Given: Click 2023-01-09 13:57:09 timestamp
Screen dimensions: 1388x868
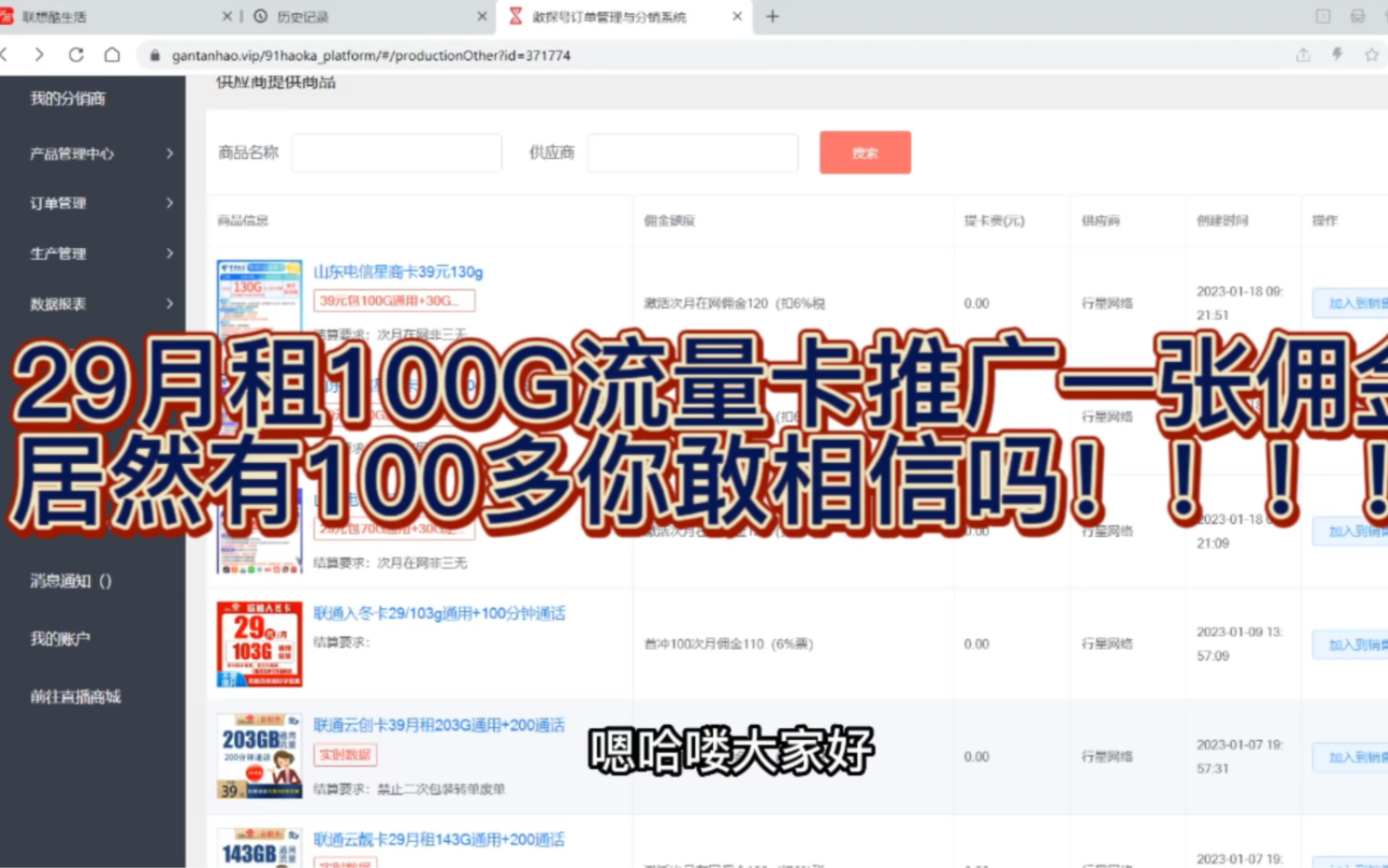Looking at the screenshot, I should [1239, 643].
